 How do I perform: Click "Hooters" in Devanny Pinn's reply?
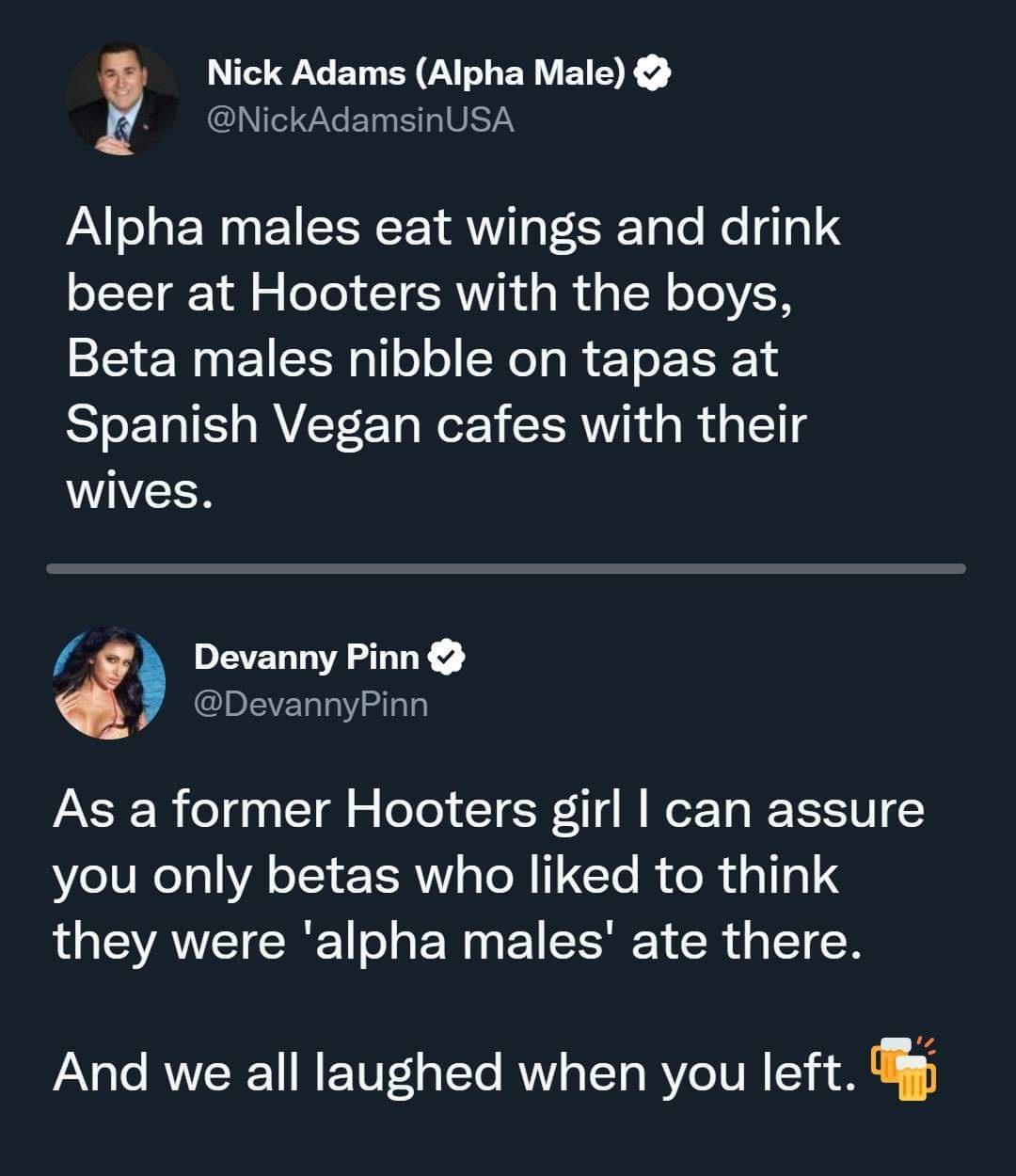click(x=441, y=809)
